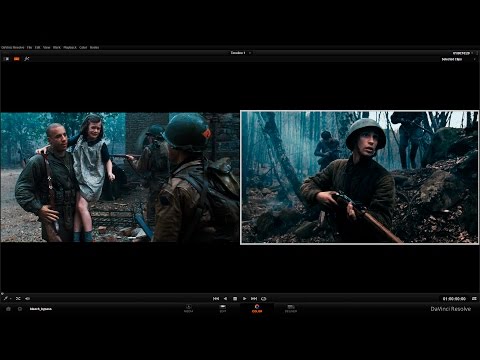
Task: Open the Nodes menu
Action: pos(94,48)
